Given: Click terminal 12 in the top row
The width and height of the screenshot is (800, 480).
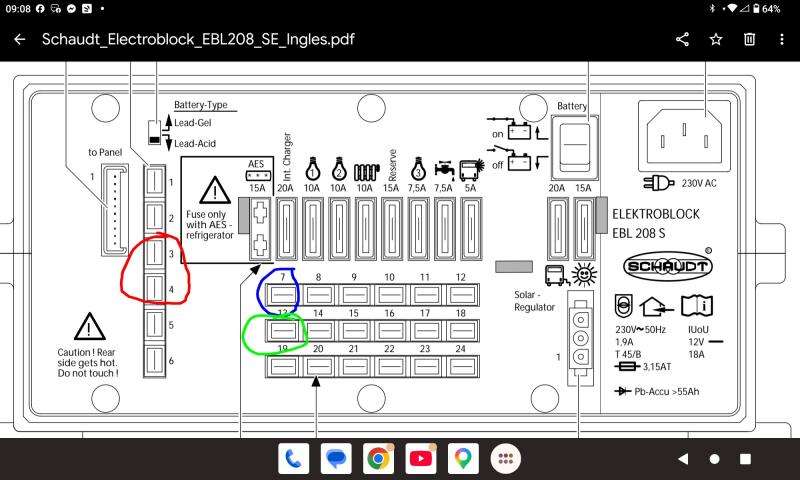Looking at the screenshot, I should click(462, 295).
